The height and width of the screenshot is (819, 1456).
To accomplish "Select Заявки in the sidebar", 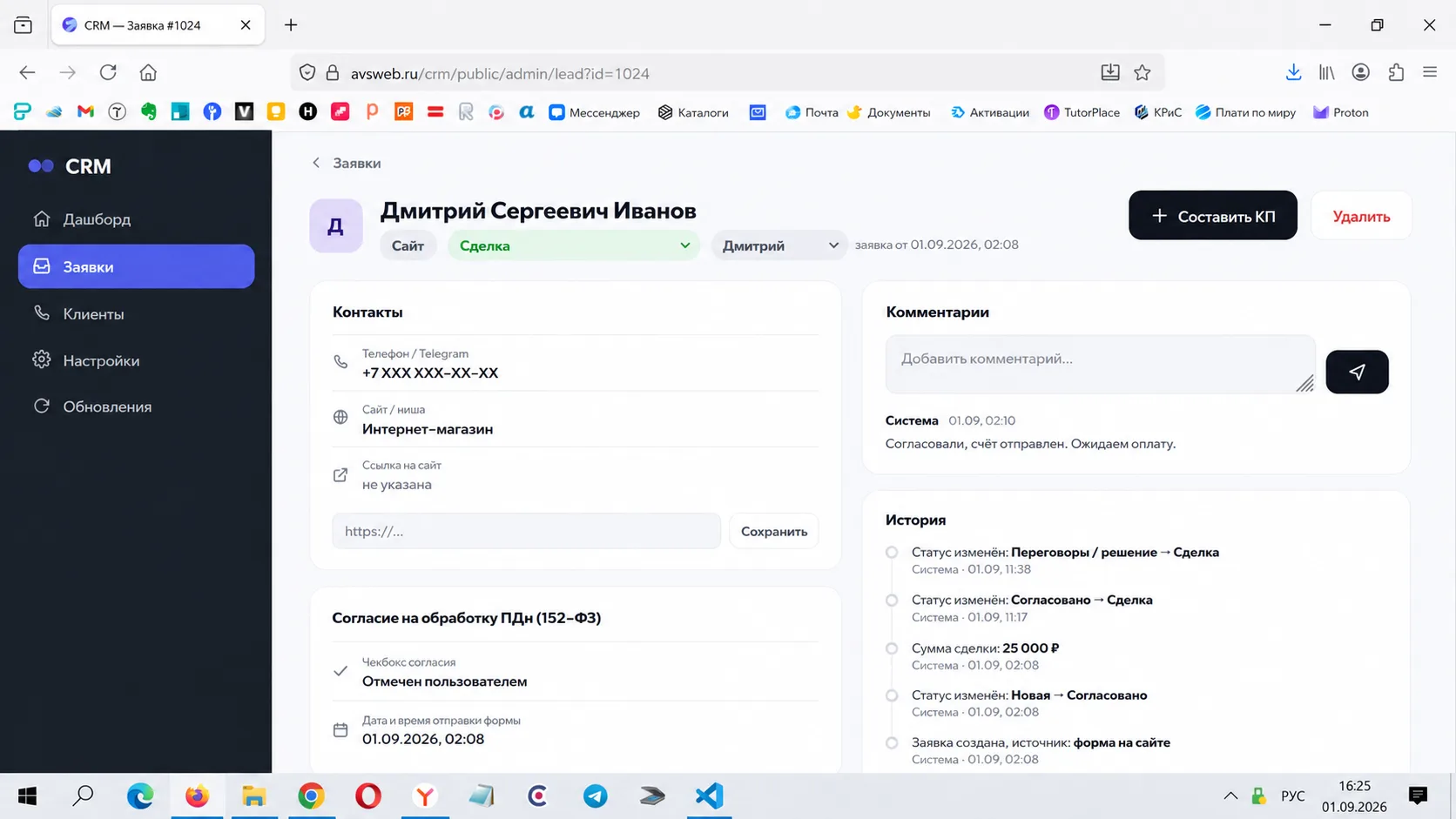I will point(136,266).
